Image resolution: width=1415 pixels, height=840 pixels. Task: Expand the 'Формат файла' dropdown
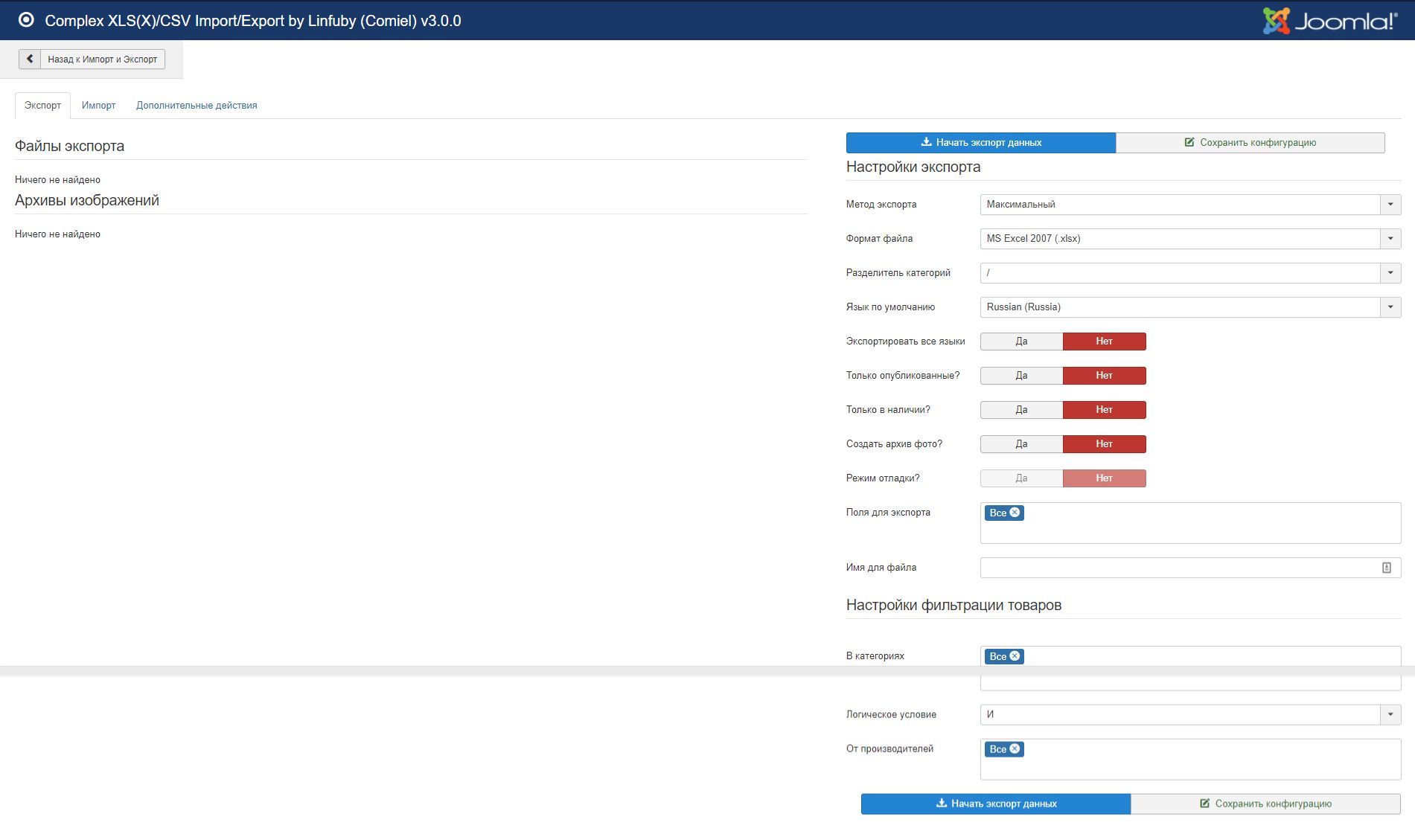click(1189, 239)
